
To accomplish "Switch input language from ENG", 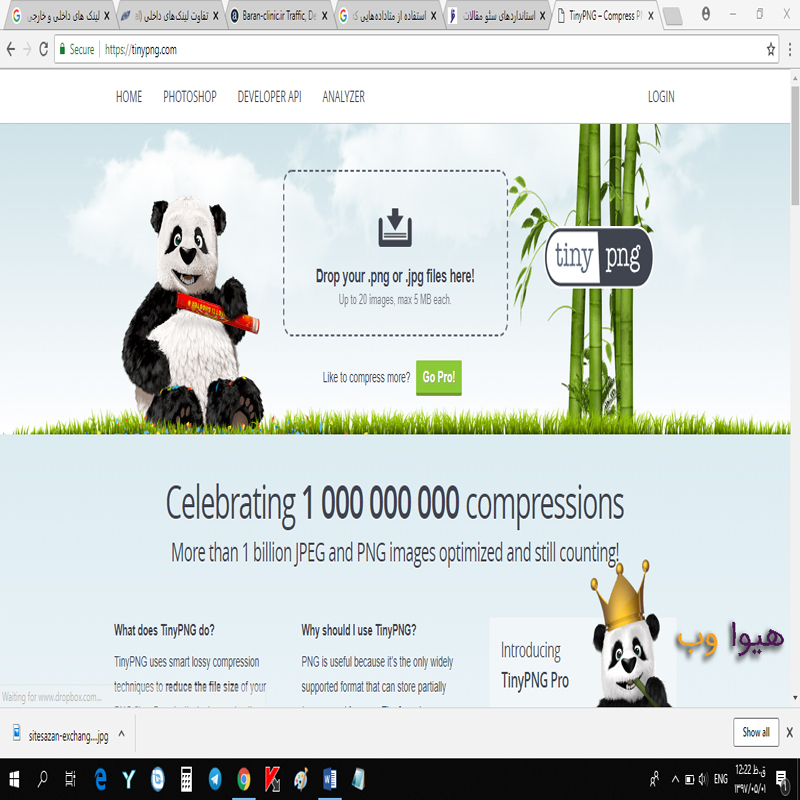I will (720, 779).
